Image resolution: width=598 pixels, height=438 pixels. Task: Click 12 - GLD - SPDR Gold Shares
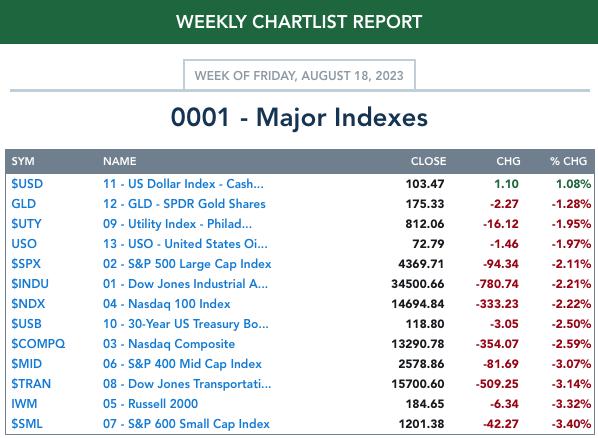184,204
